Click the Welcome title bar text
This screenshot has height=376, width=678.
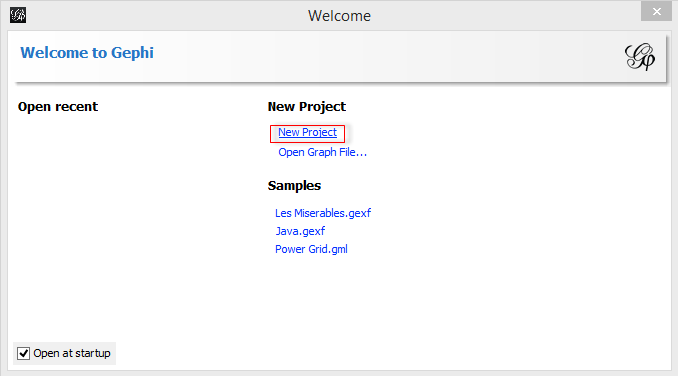pyautogui.click(x=339, y=16)
